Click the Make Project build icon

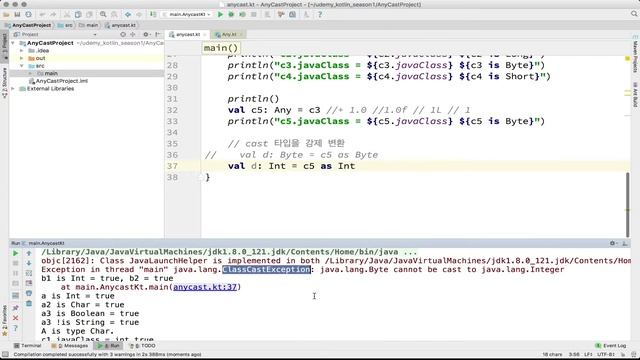pos(153,15)
